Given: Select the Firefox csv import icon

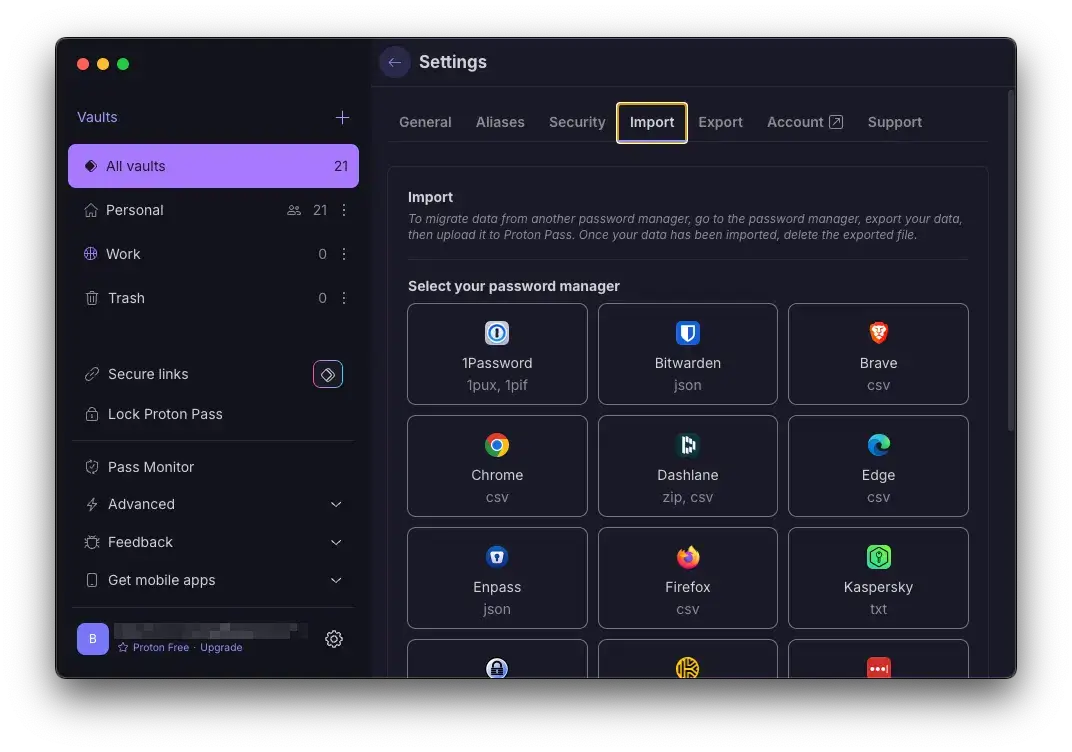Looking at the screenshot, I should pyautogui.click(x=687, y=557).
